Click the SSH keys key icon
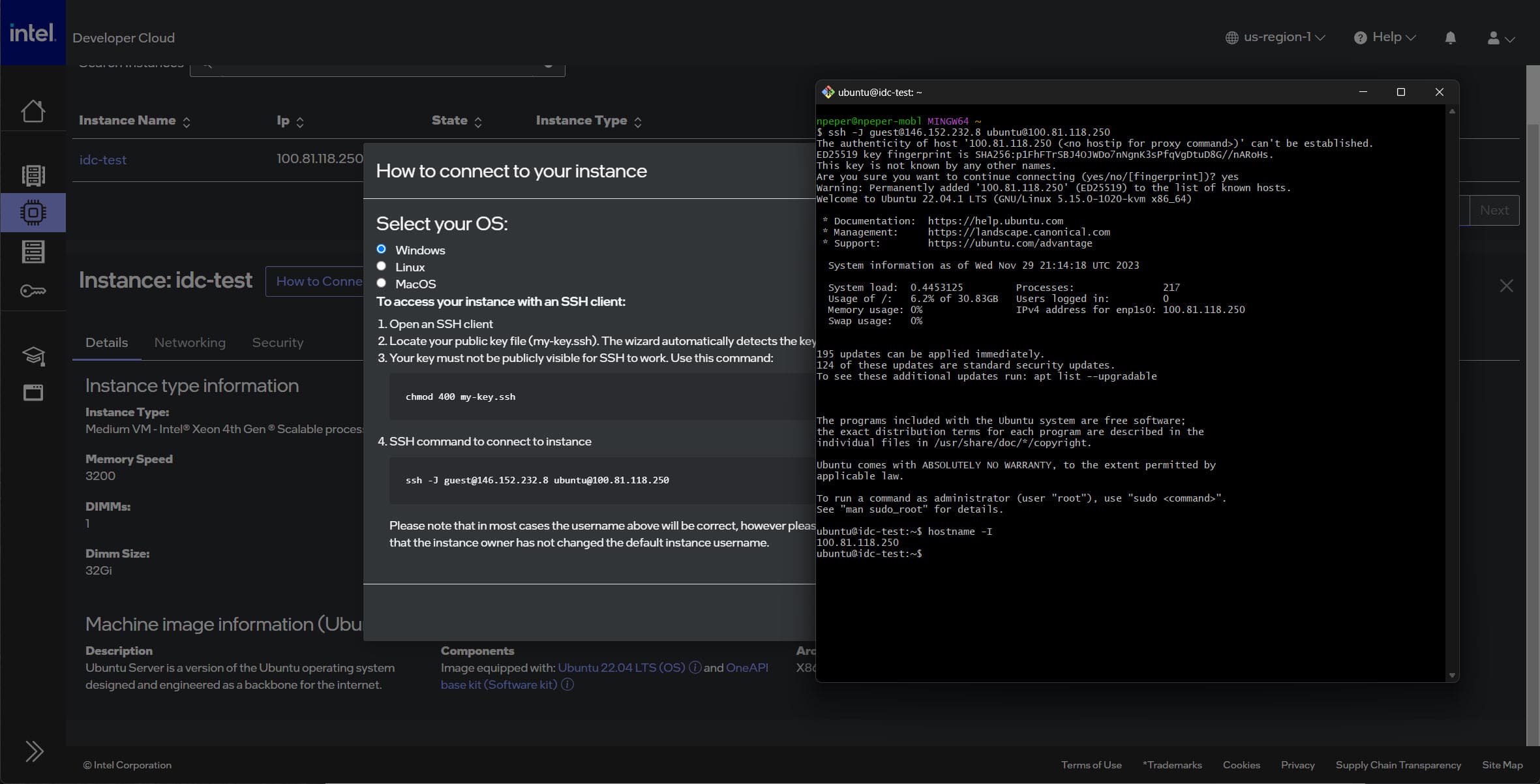Viewport: 1540px width, 784px height. point(33,291)
